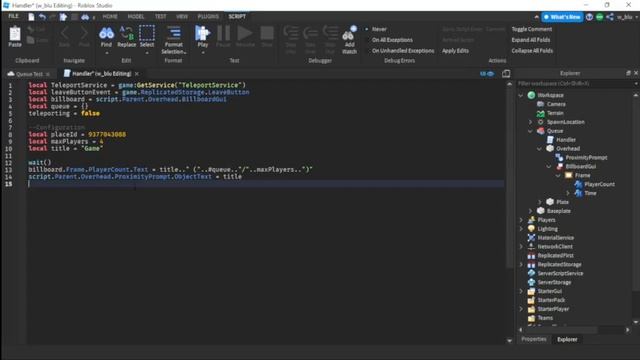Open the w_blu account dropdown

[627, 17]
